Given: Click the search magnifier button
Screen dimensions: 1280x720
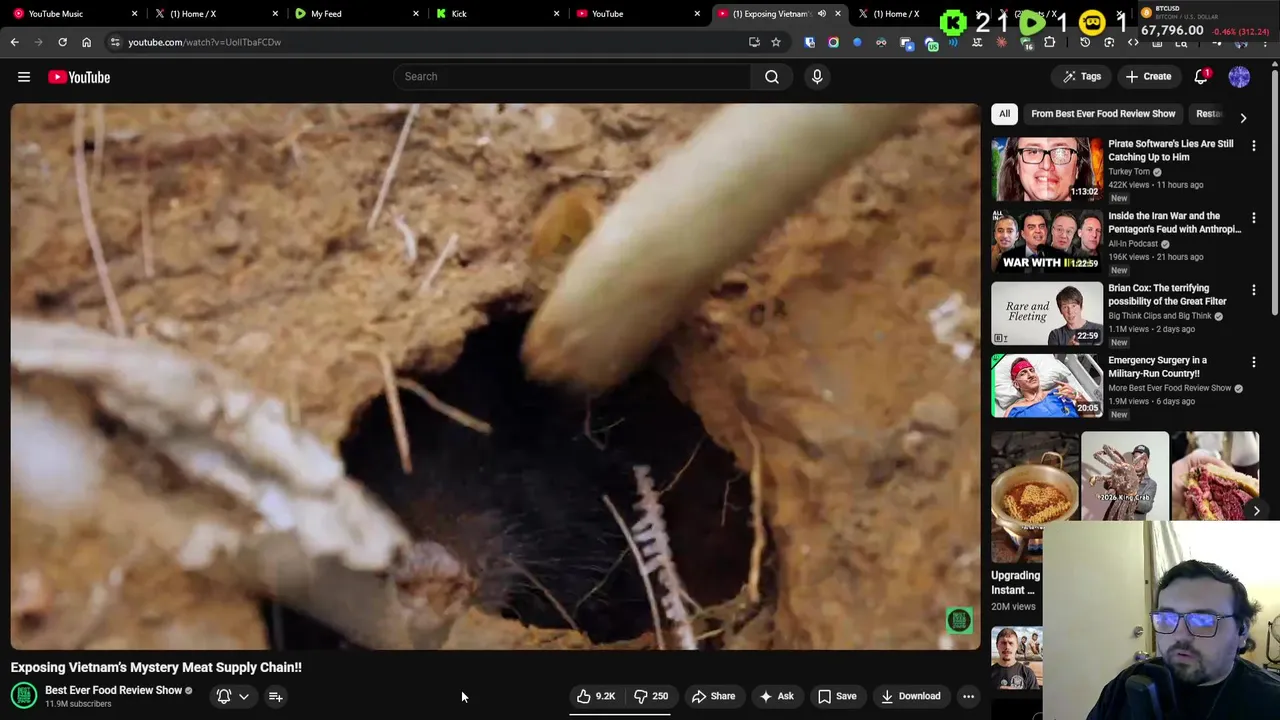Looking at the screenshot, I should click(772, 77).
